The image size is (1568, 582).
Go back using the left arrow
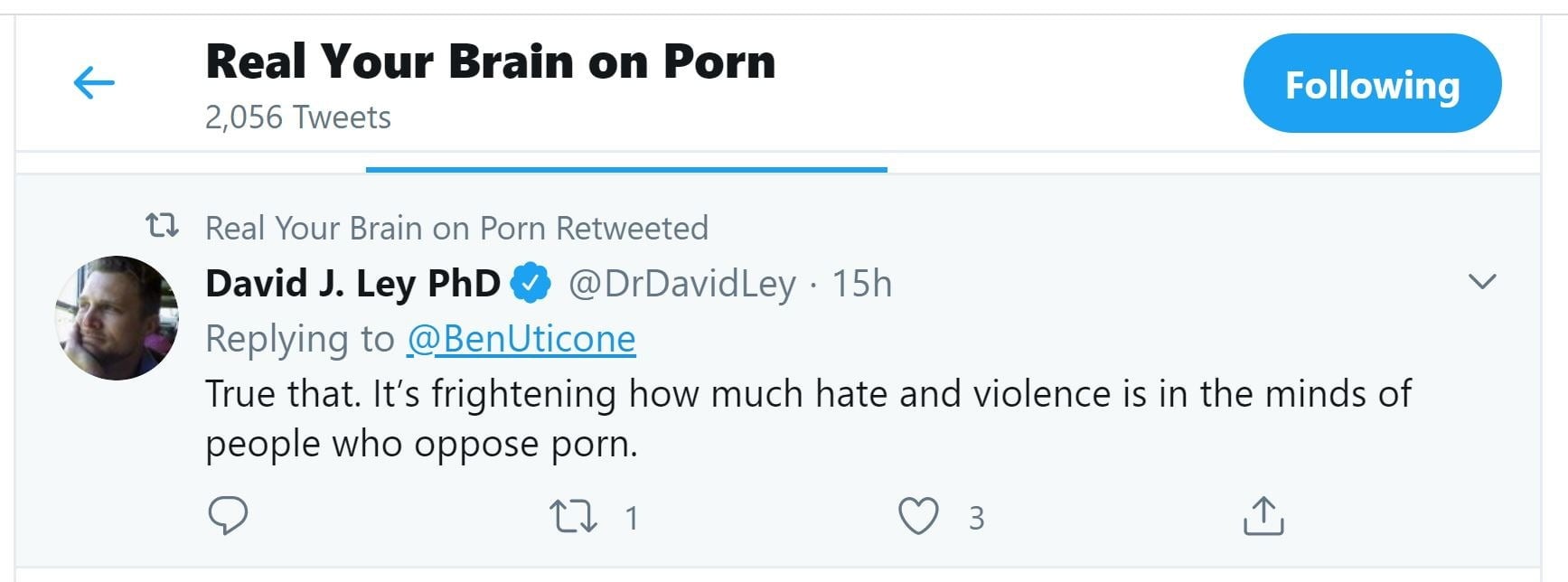click(x=94, y=83)
